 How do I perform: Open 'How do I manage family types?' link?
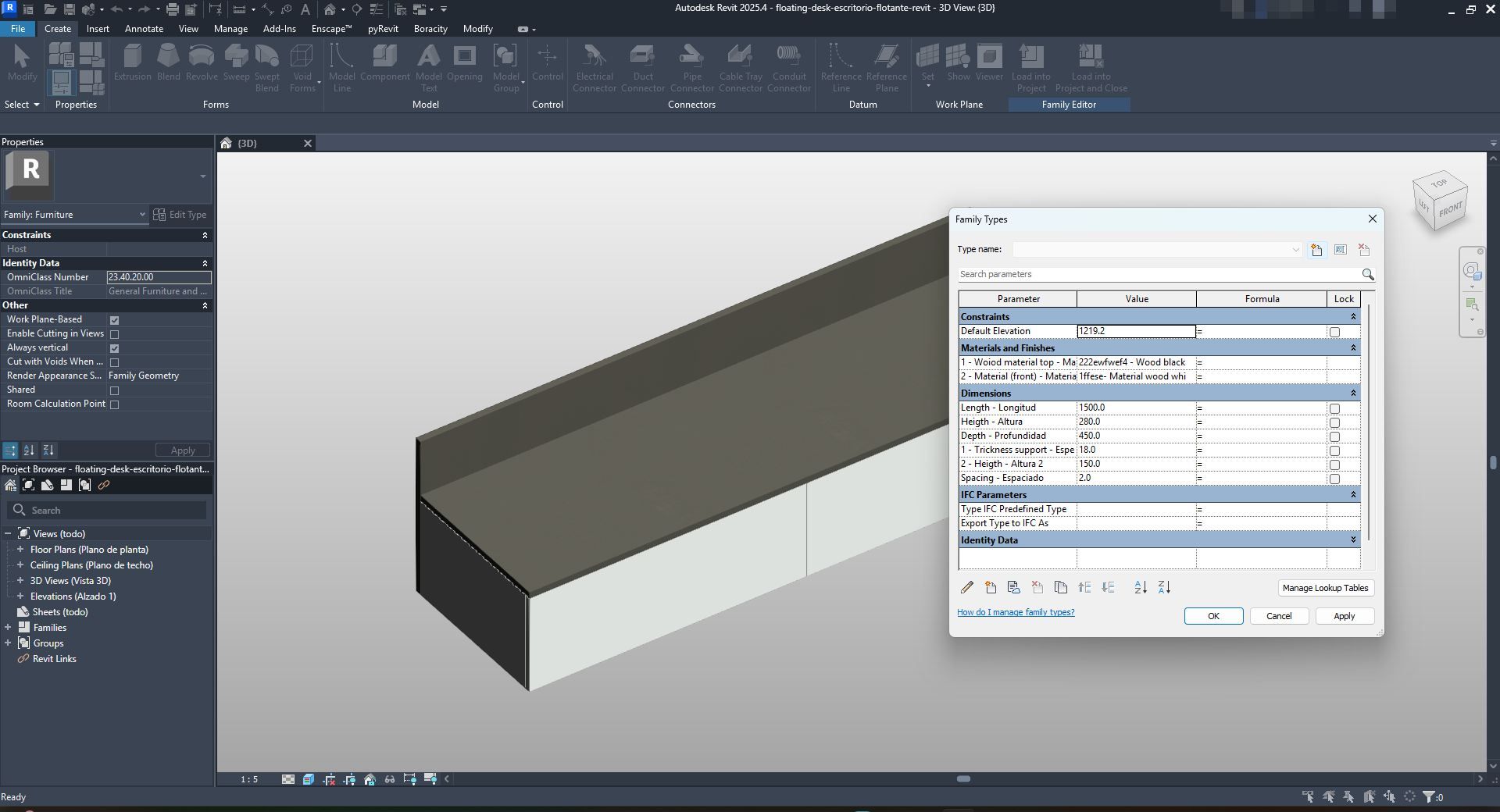click(1016, 612)
